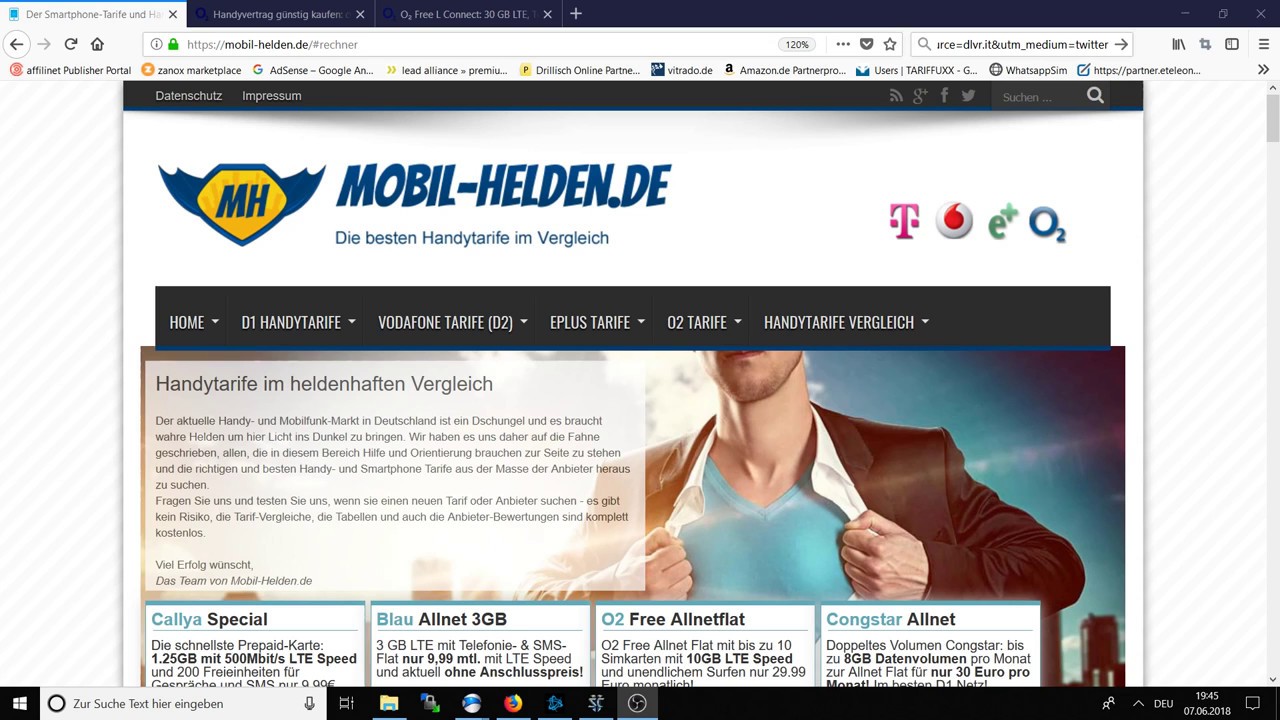Open the site's RSS feed icon
This screenshot has height=720, width=1280.
(896, 95)
